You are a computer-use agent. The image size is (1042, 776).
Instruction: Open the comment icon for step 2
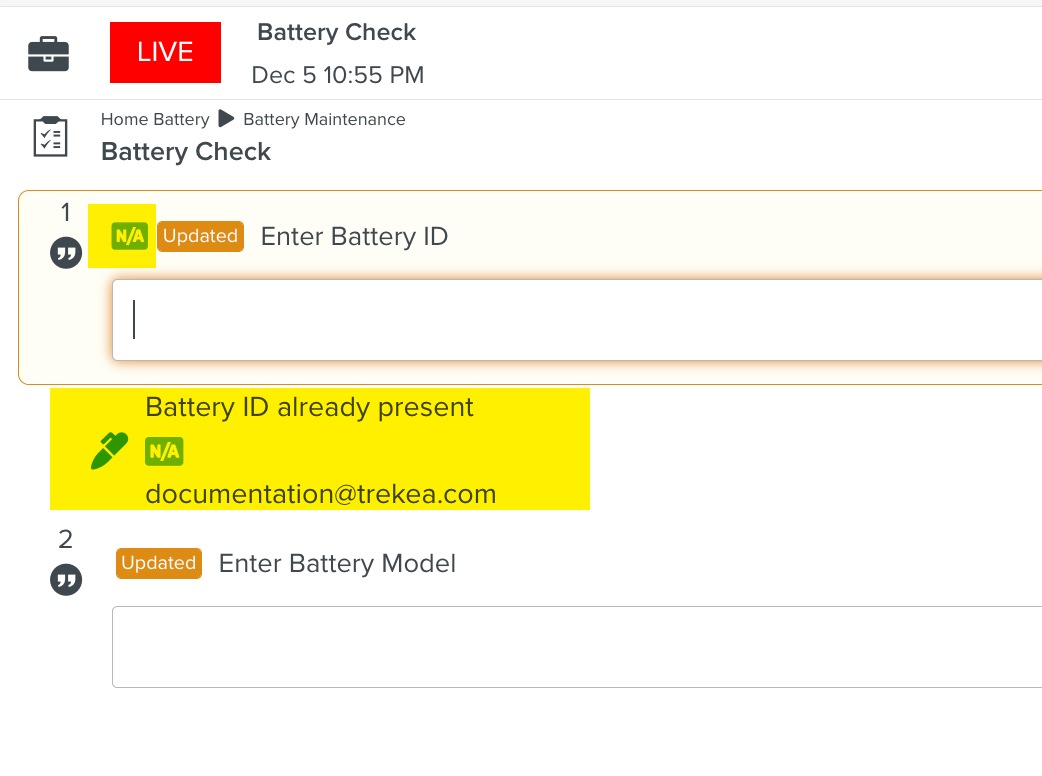pos(66,579)
